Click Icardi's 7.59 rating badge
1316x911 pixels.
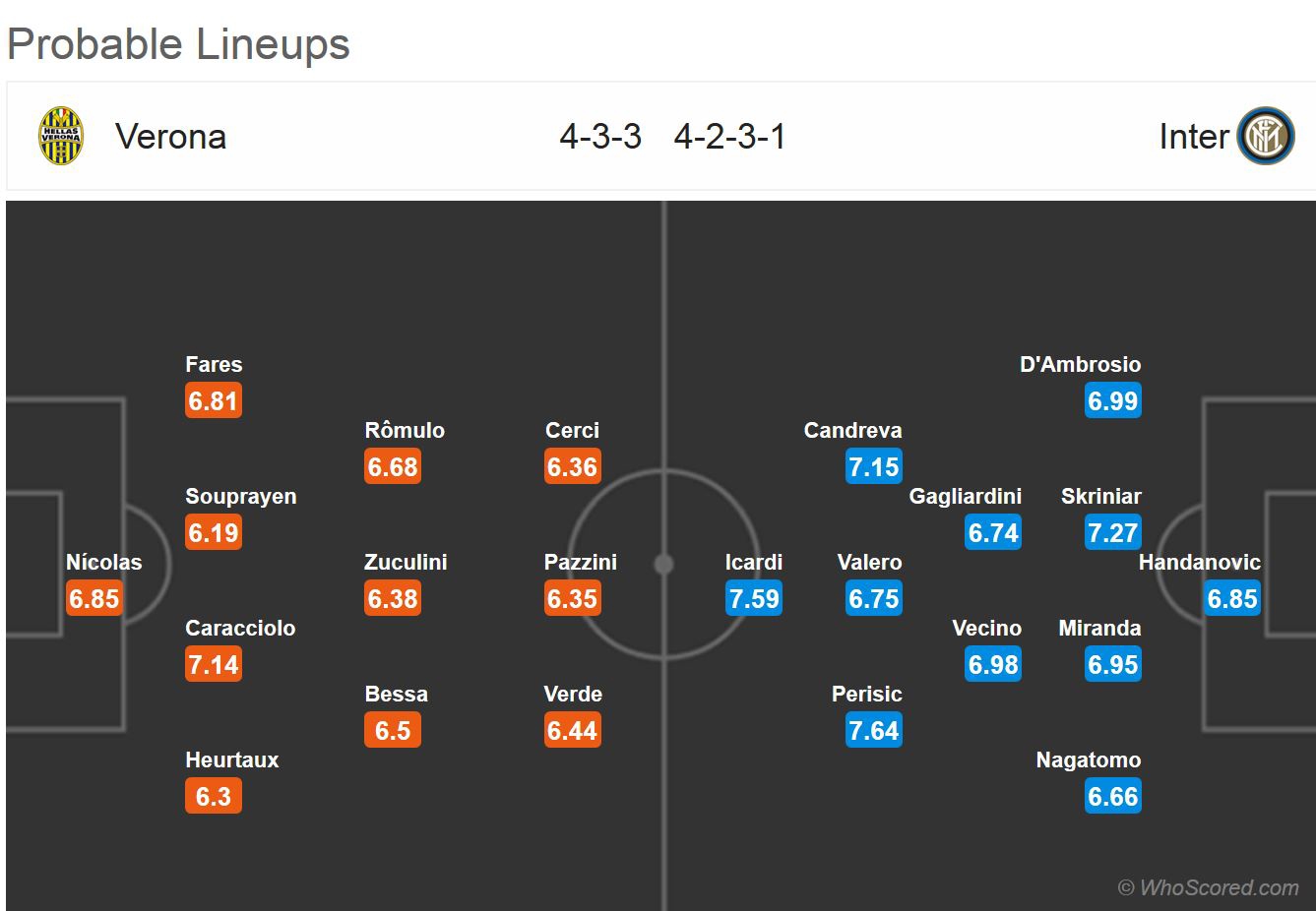tap(754, 598)
